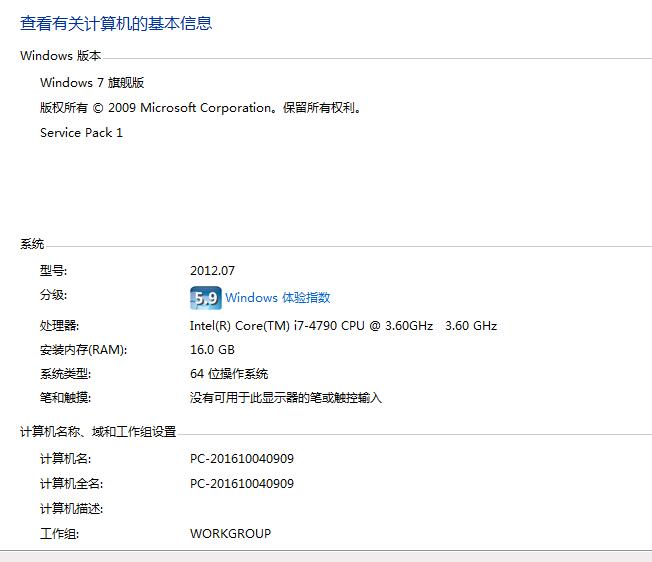Click the WORKGROUP value
Screen dimensions: 652x562
coord(230,534)
